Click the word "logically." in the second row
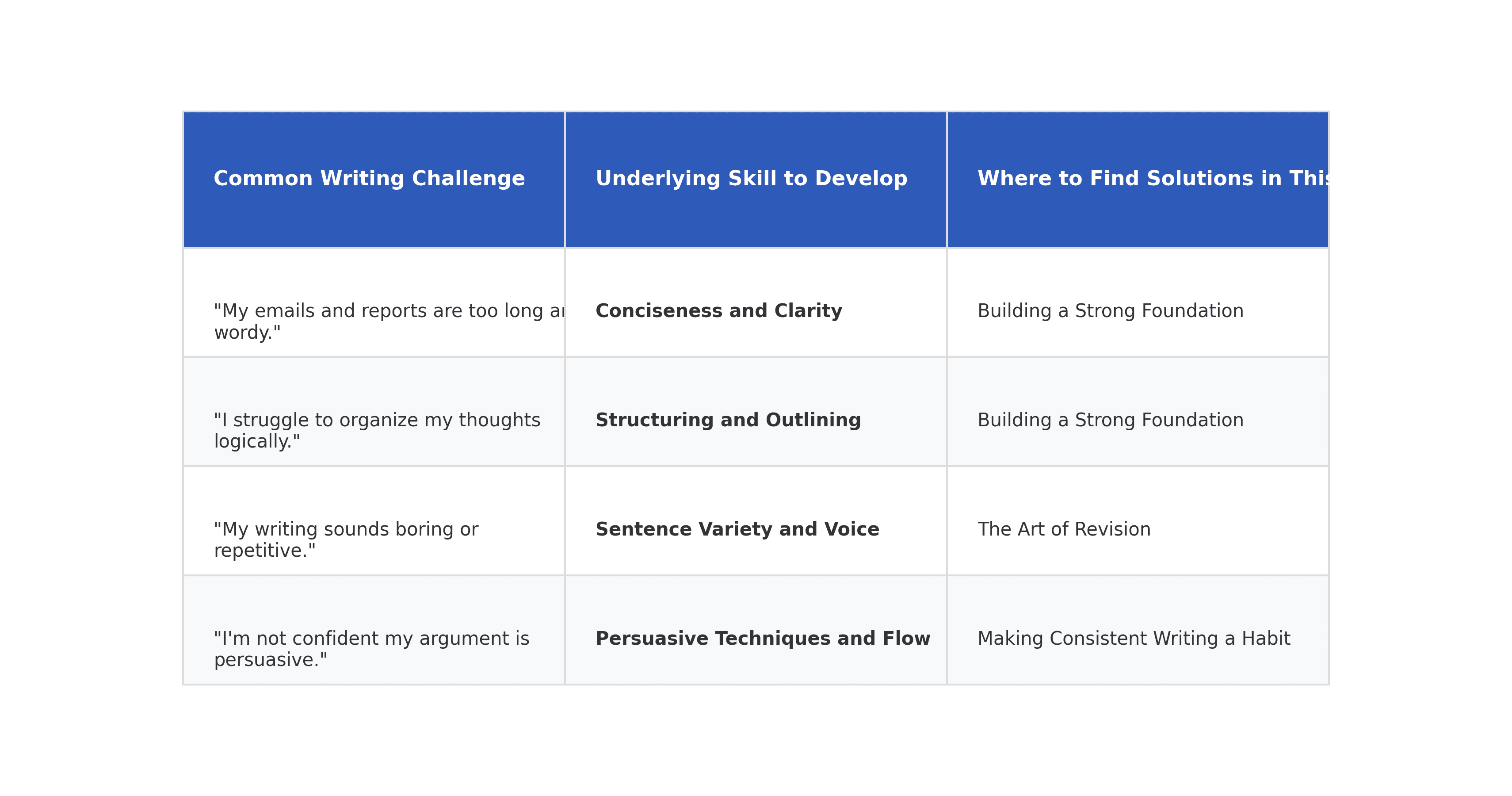The image size is (1512, 796). (257, 441)
